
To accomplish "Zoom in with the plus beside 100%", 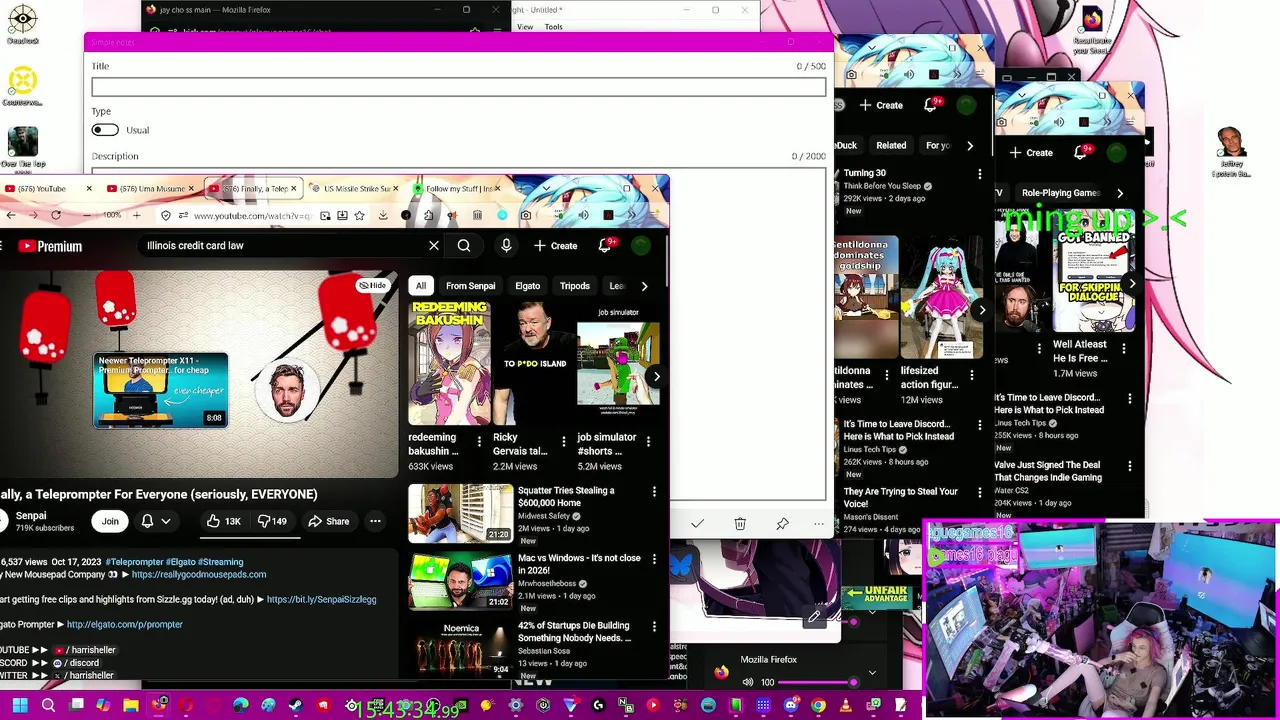I will pos(137,215).
